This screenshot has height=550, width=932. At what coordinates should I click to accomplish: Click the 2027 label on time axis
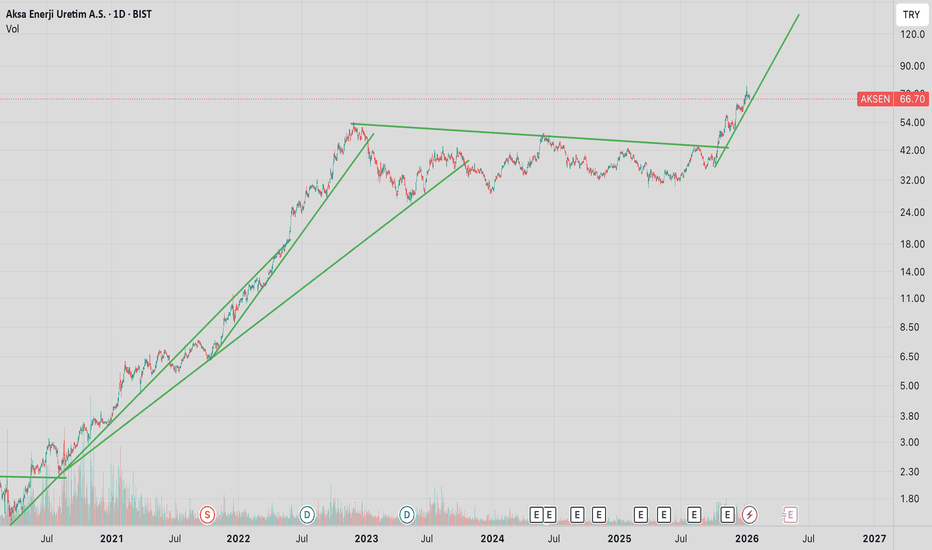coord(874,539)
